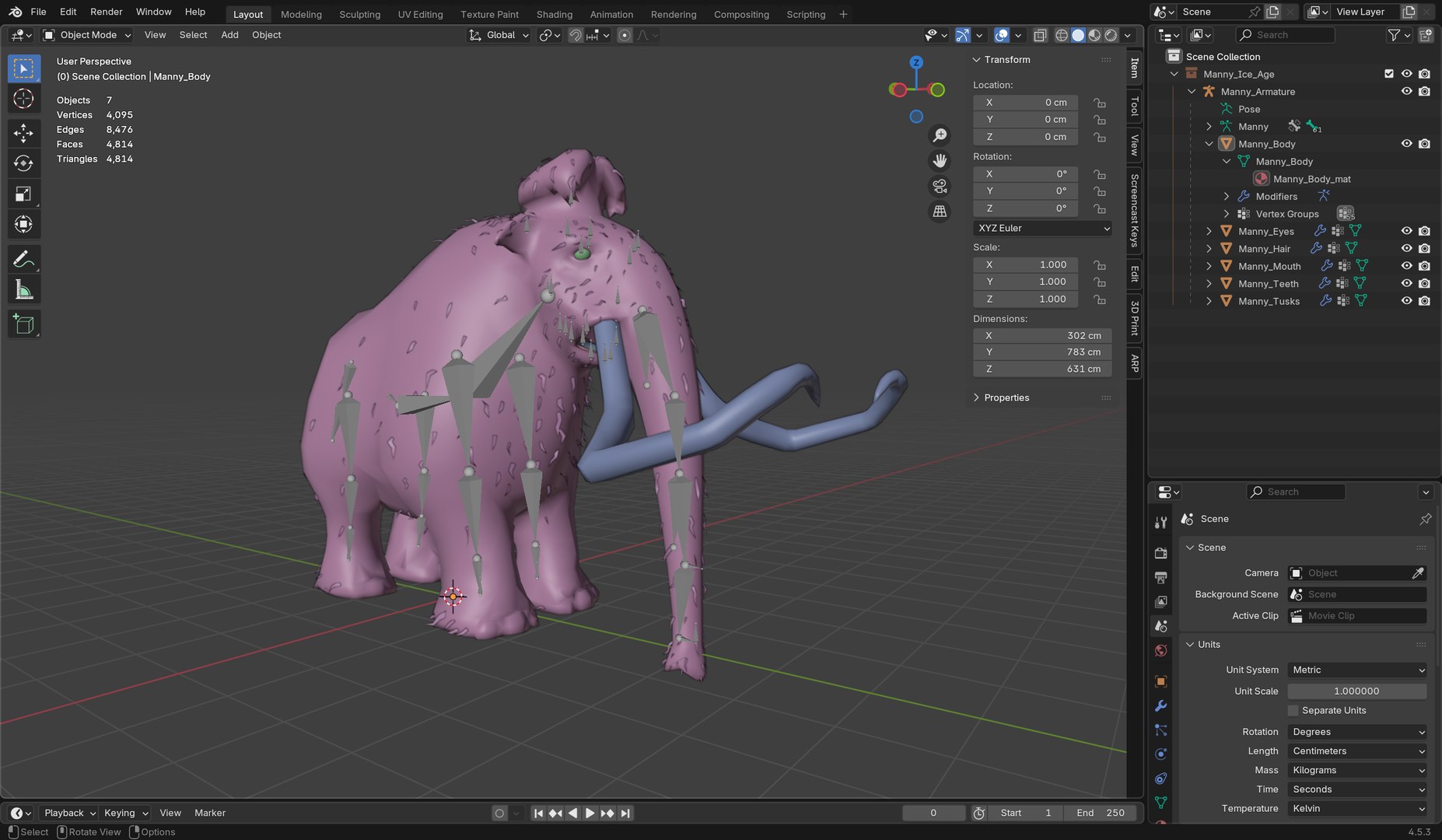Lock the Location X value
Screen dimensions: 1442x840
1099,103
